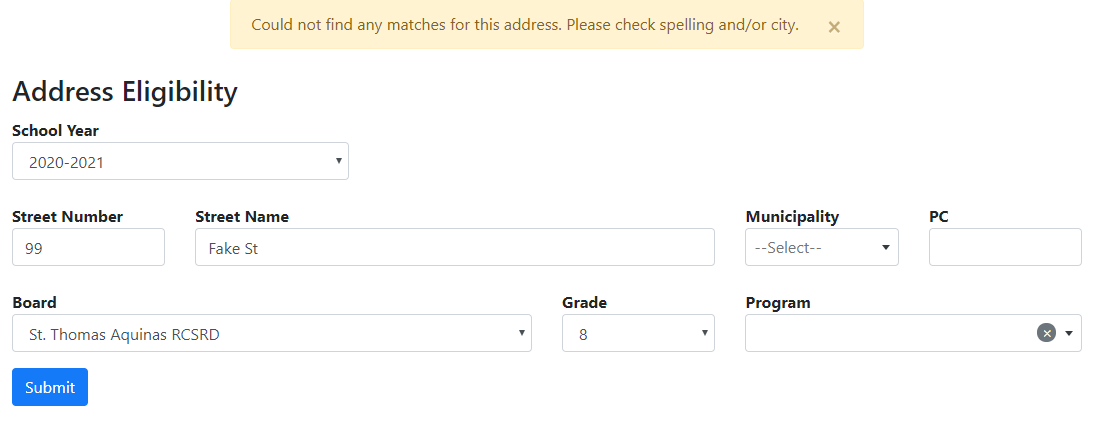
Task: Click into the Street Number field
Action: coord(88,247)
